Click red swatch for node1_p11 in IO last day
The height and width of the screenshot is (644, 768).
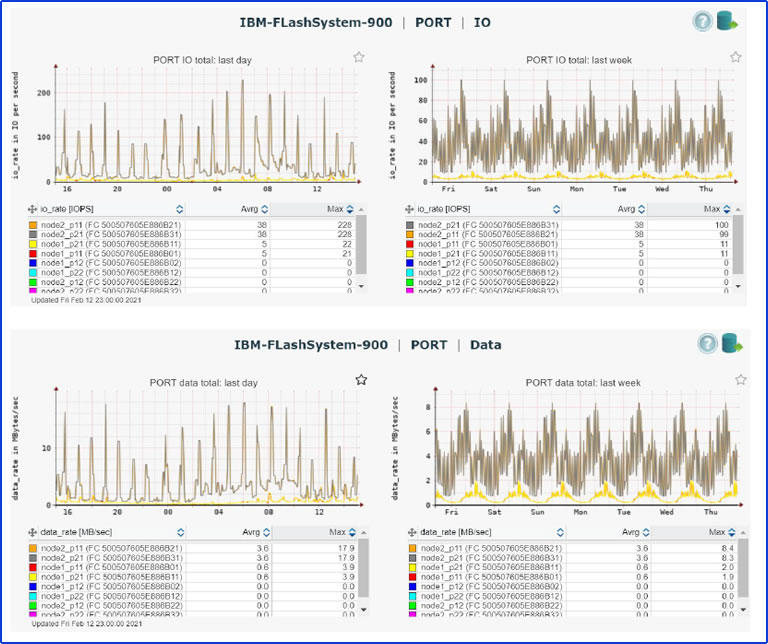(x=33, y=254)
